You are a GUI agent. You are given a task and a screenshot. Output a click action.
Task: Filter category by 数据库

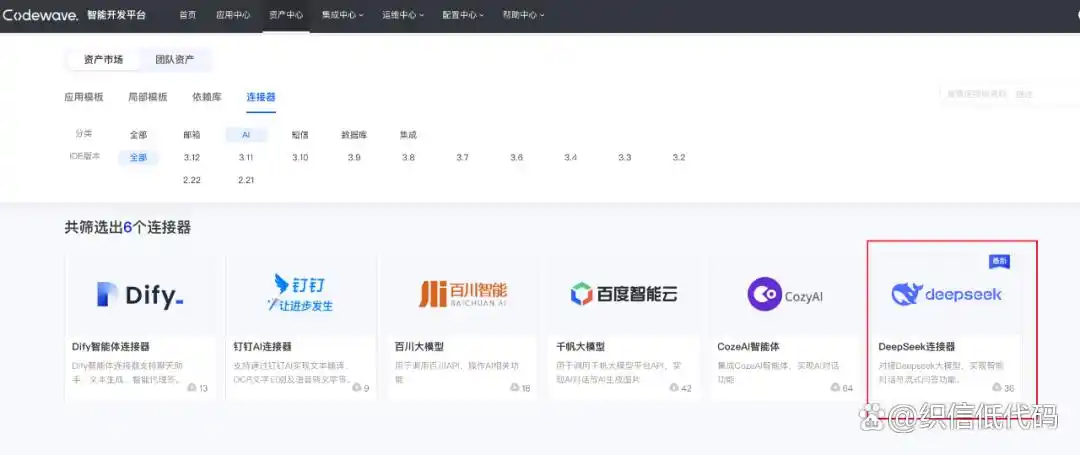point(354,135)
